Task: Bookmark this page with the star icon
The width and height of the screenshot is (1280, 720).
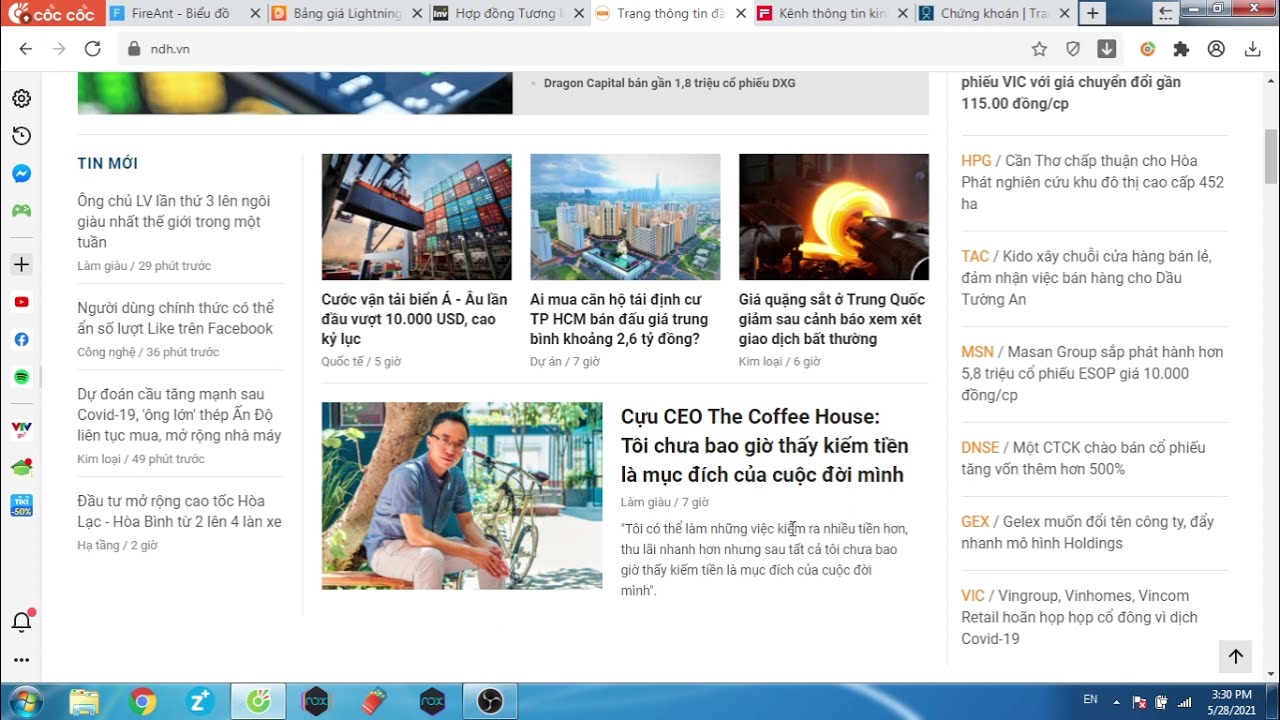Action: pyautogui.click(x=1039, y=48)
